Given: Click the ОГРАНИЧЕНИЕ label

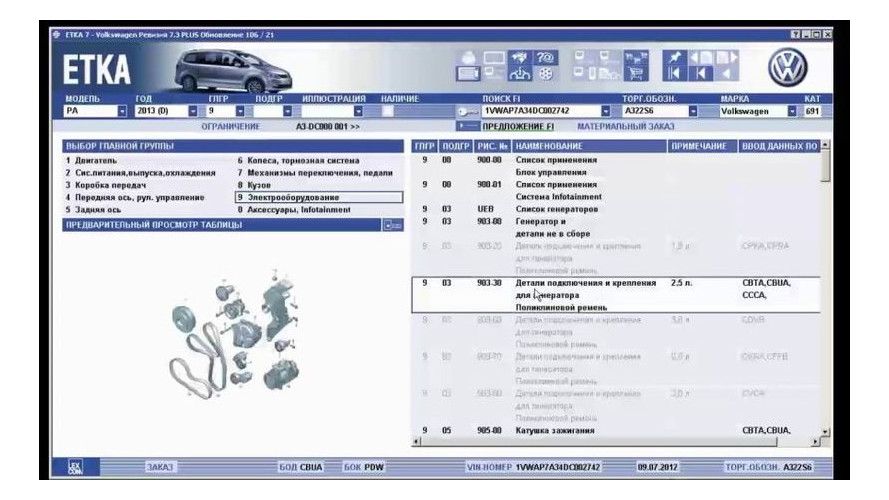Looking at the screenshot, I should click(x=231, y=126).
